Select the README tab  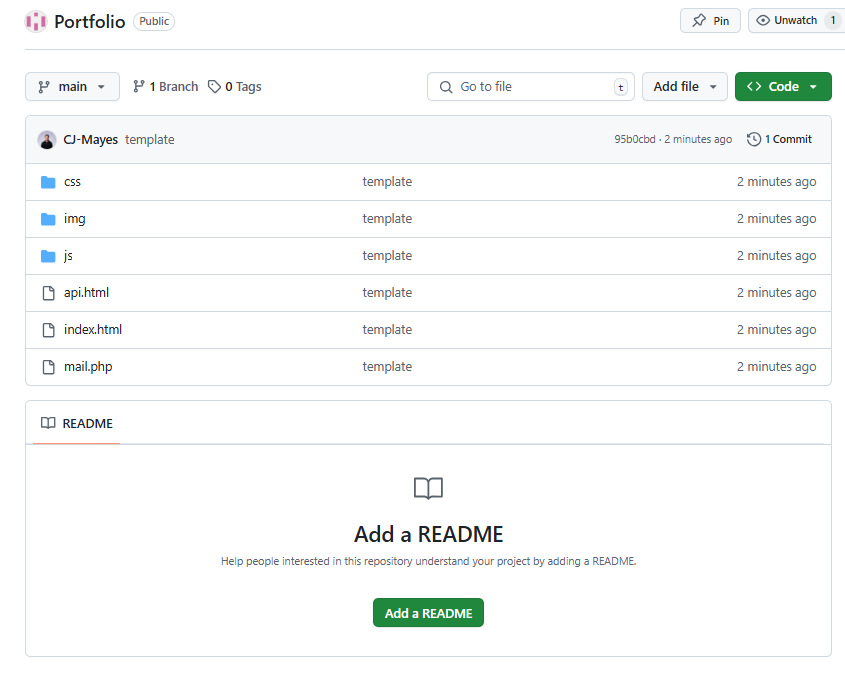[77, 423]
